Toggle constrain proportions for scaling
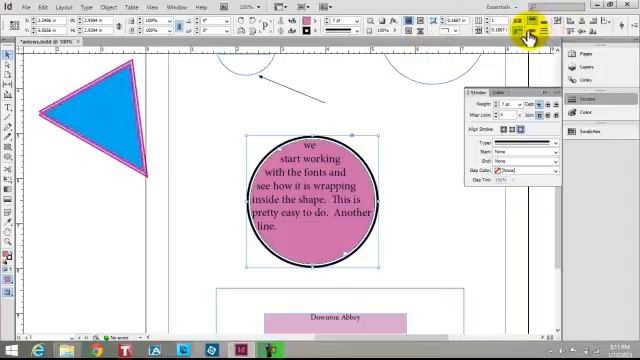Viewport: 640px width, 360px height. click(179, 26)
